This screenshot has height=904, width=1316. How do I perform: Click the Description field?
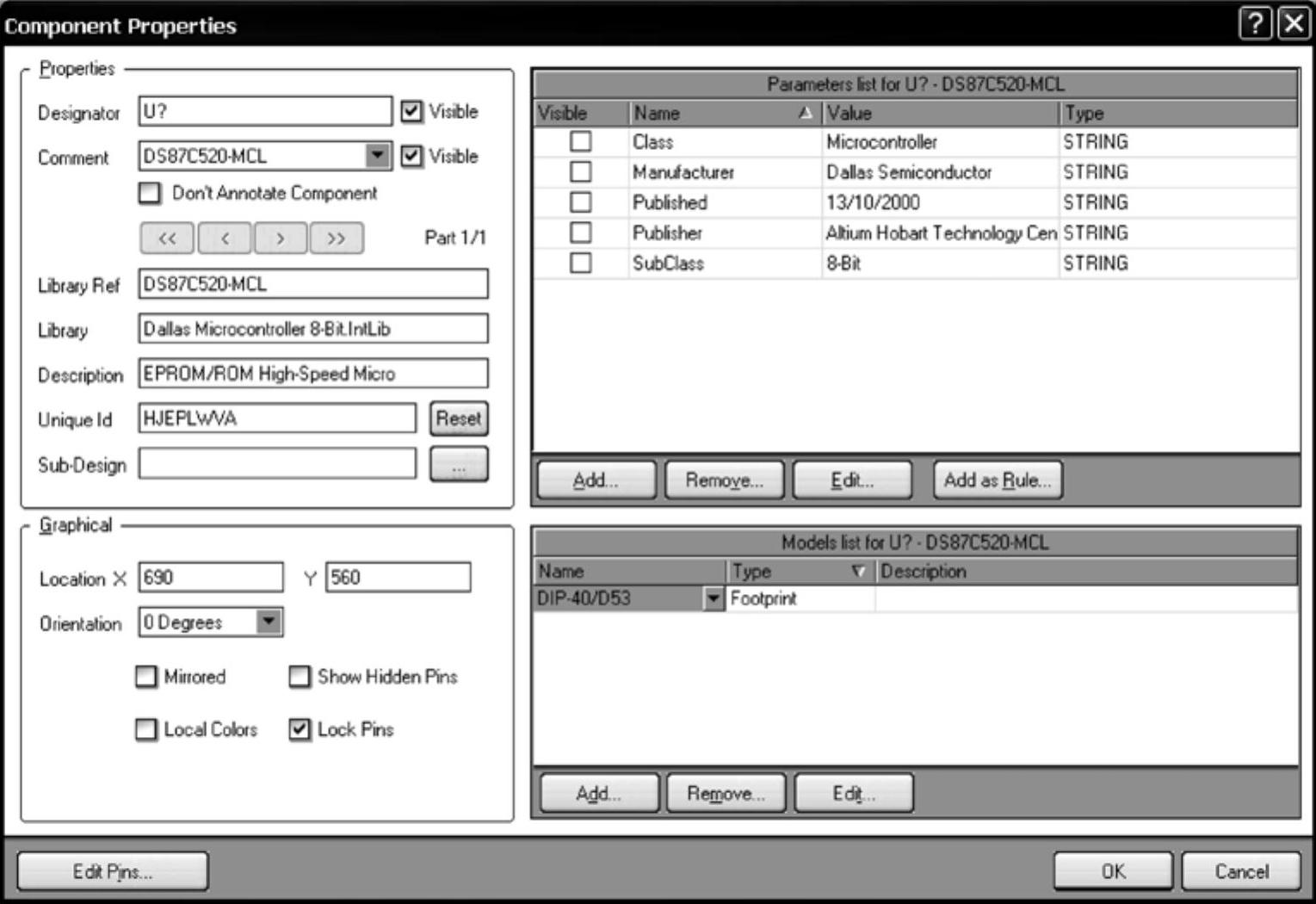click(x=313, y=374)
